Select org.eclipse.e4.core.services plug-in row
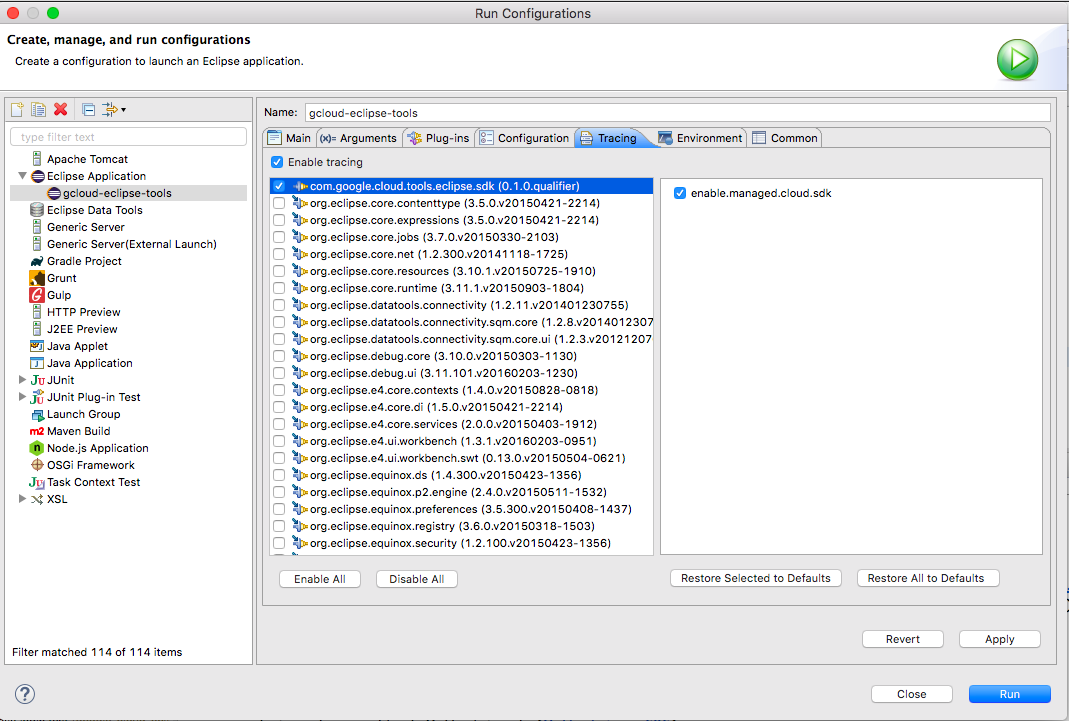1069x721 pixels. [461, 424]
